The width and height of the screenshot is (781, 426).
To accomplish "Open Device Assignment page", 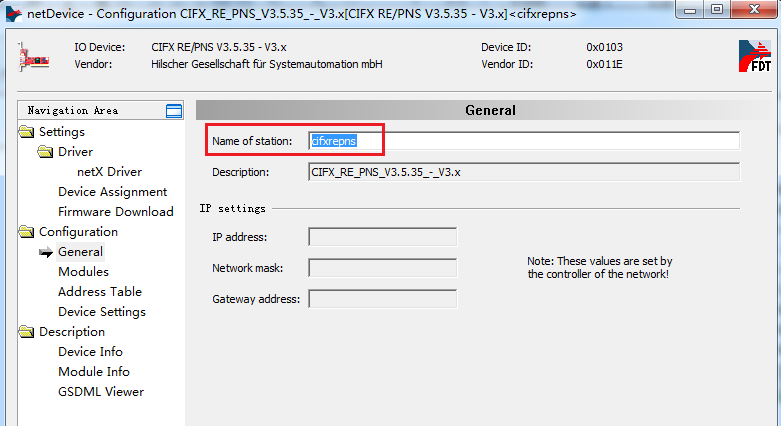I will click(x=113, y=192).
